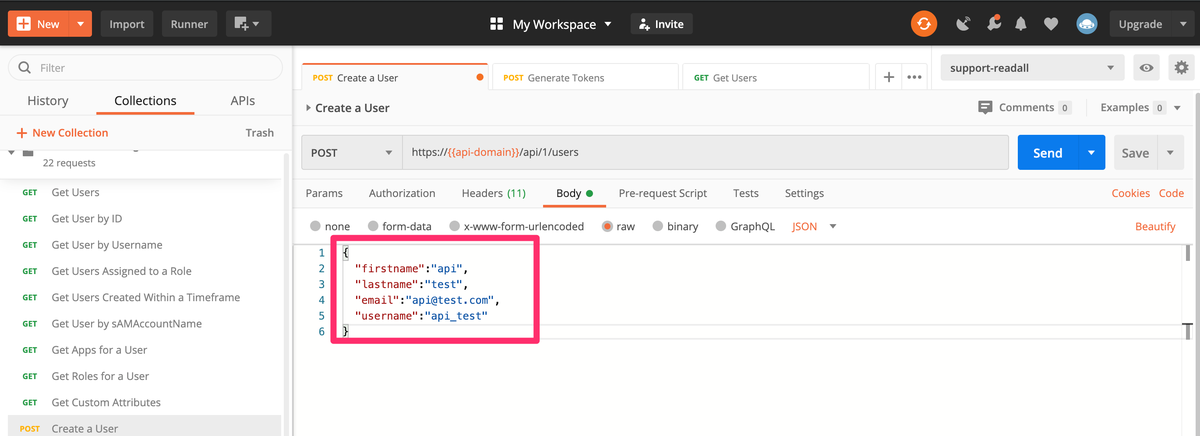
Task: Switch to the Generate Tokens request tab
Action: click(x=584, y=77)
